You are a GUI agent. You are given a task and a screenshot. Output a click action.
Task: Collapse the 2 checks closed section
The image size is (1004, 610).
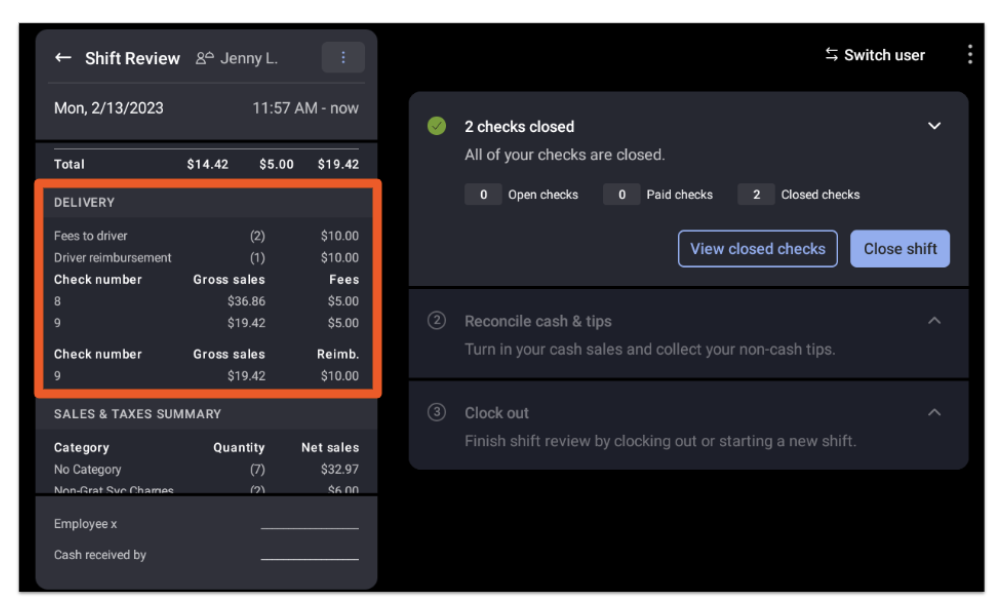point(934,126)
